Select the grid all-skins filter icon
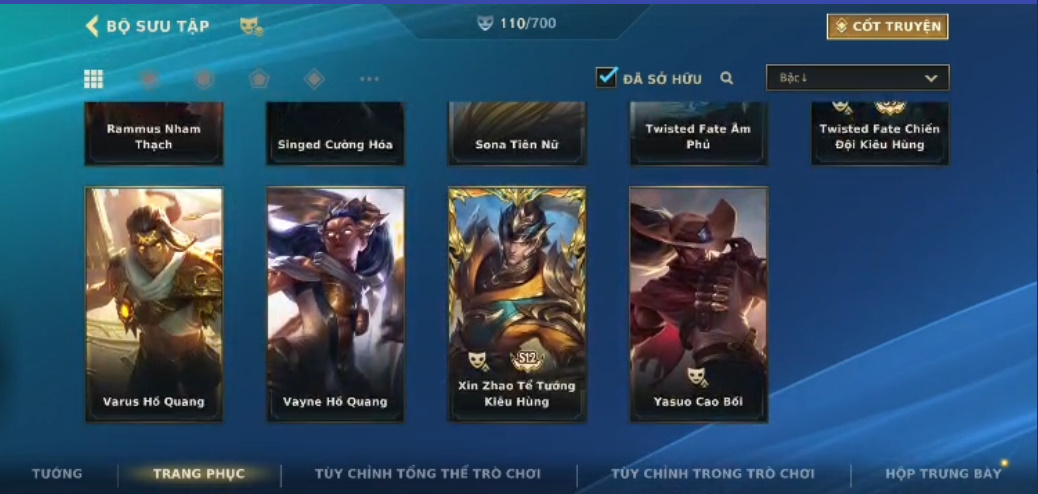Viewport: 1038px width, 494px height. pyautogui.click(x=93, y=79)
